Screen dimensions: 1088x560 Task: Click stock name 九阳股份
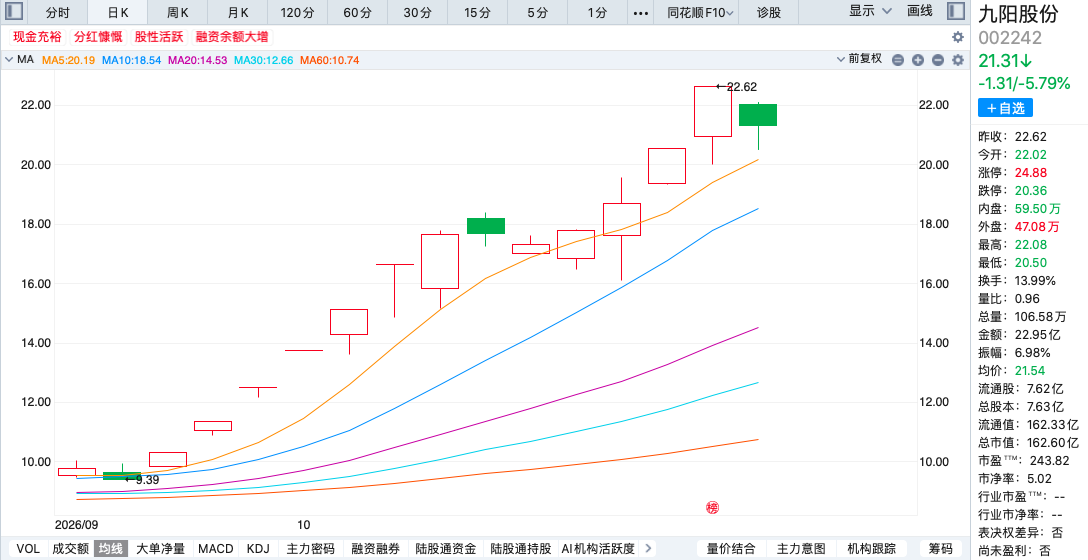(1019, 14)
